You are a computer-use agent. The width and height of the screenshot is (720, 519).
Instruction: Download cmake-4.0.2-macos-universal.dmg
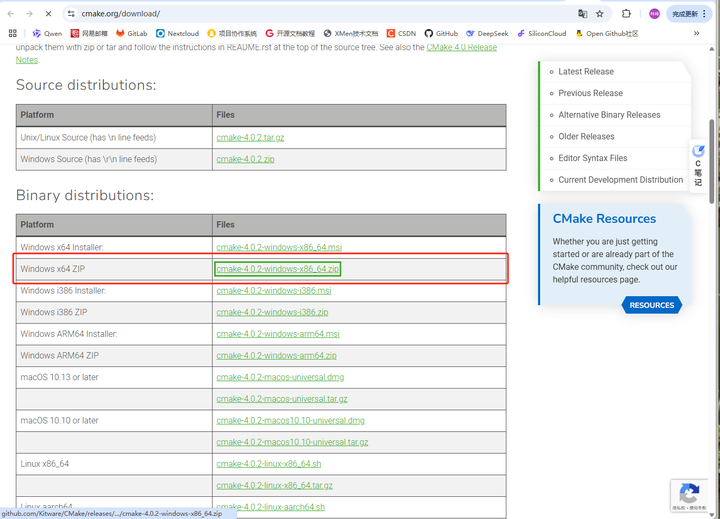pos(280,377)
